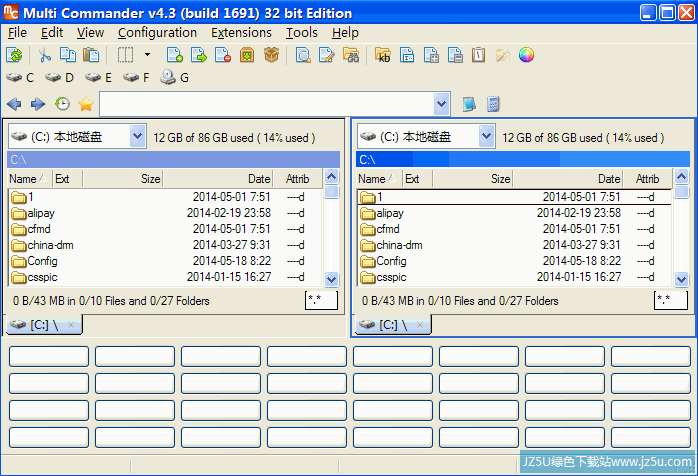Expand left panel drive selector dropdown
Image resolution: width=698 pixels, height=476 pixels.
click(x=138, y=136)
